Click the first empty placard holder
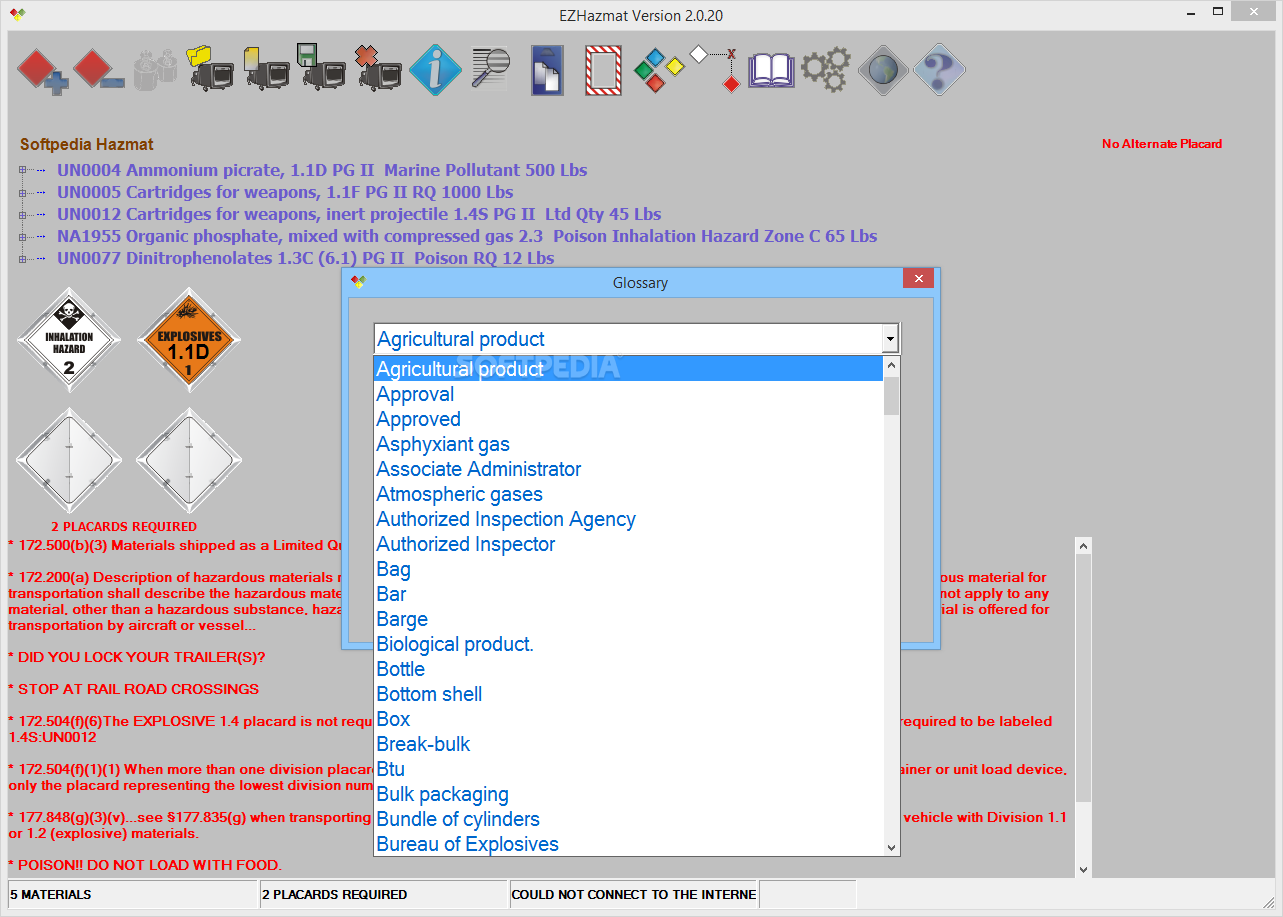Viewport: 1283px width, 917px height. [69, 461]
